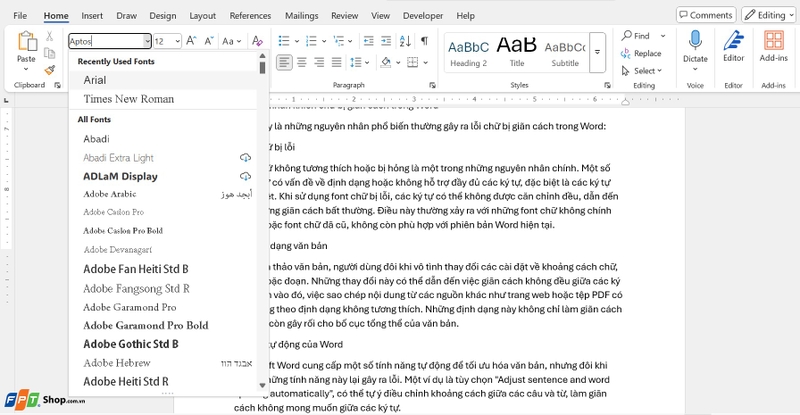Toggle show paragraph marks pilcrow

point(424,41)
